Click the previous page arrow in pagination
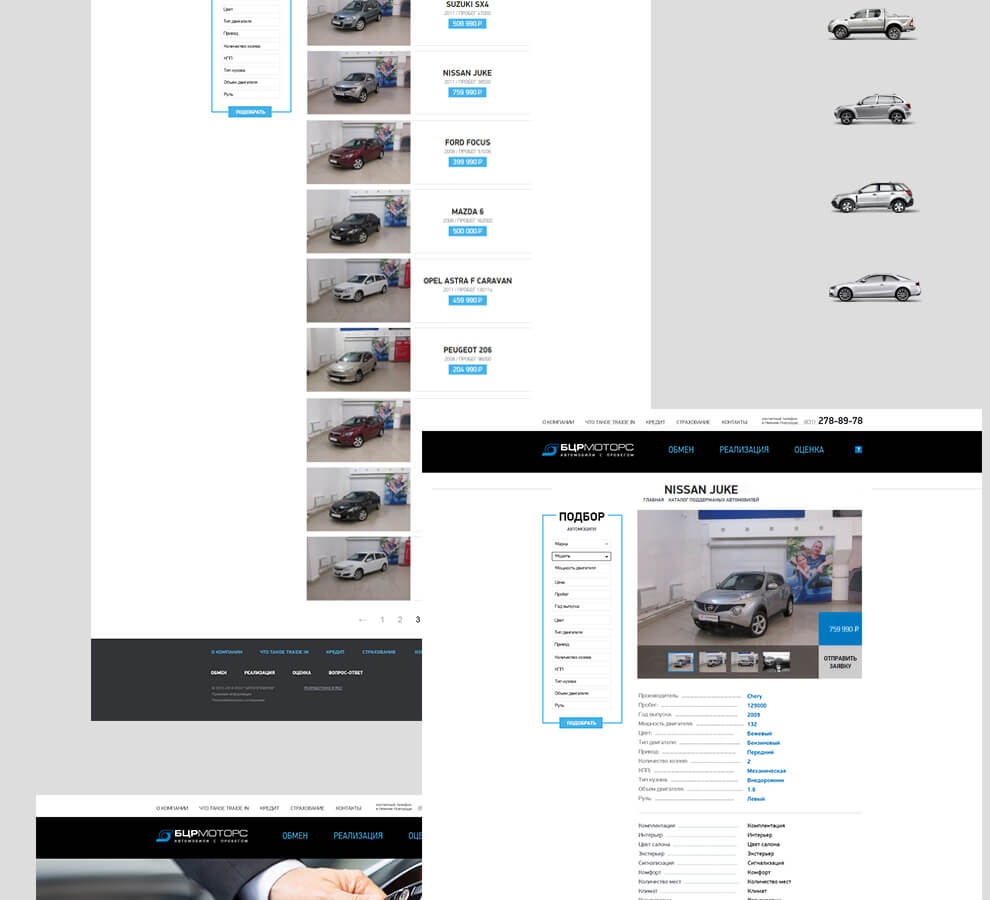This screenshot has width=990, height=900. tap(363, 620)
